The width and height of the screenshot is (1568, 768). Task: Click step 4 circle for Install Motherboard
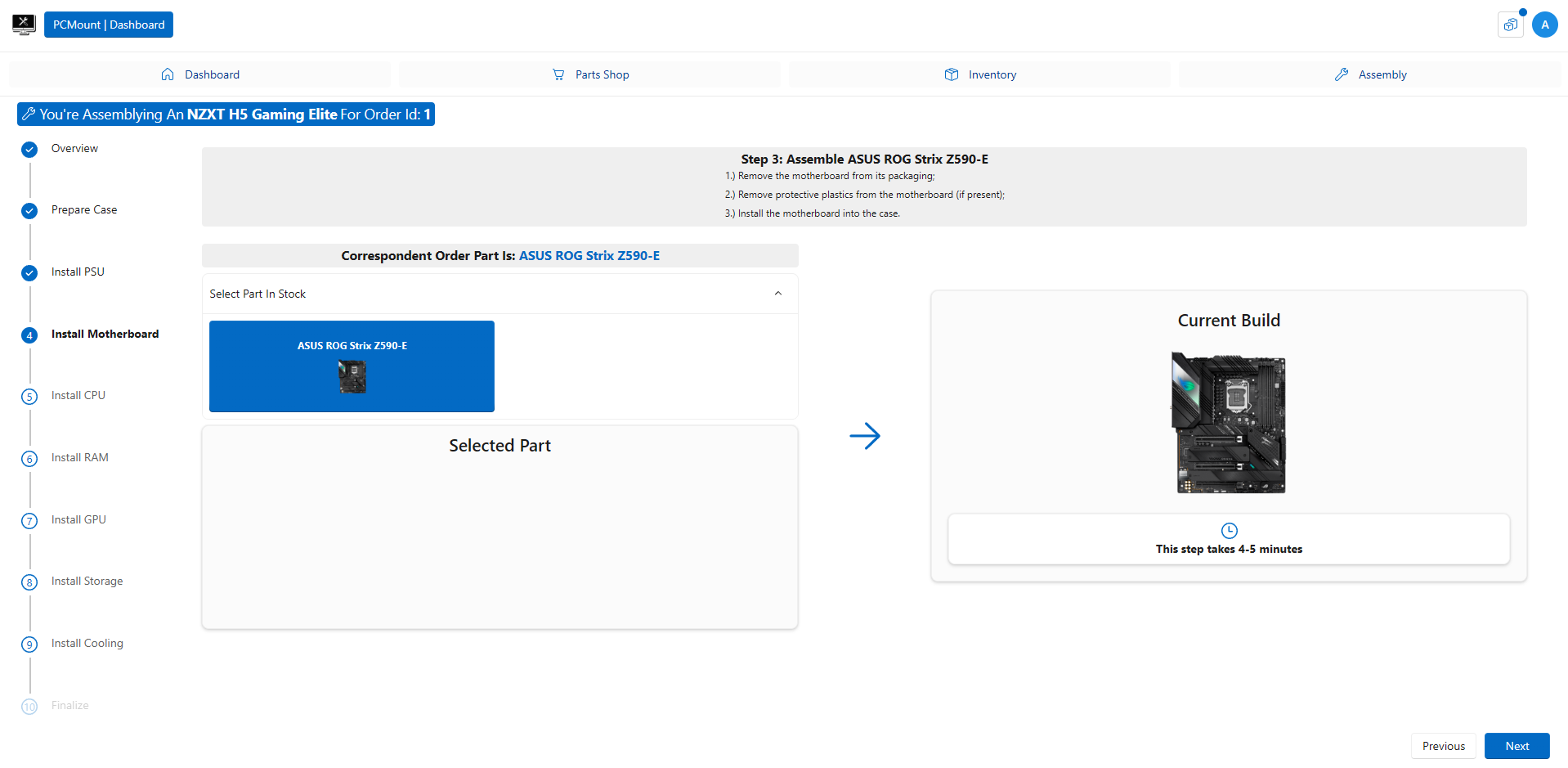(x=29, y=335)
